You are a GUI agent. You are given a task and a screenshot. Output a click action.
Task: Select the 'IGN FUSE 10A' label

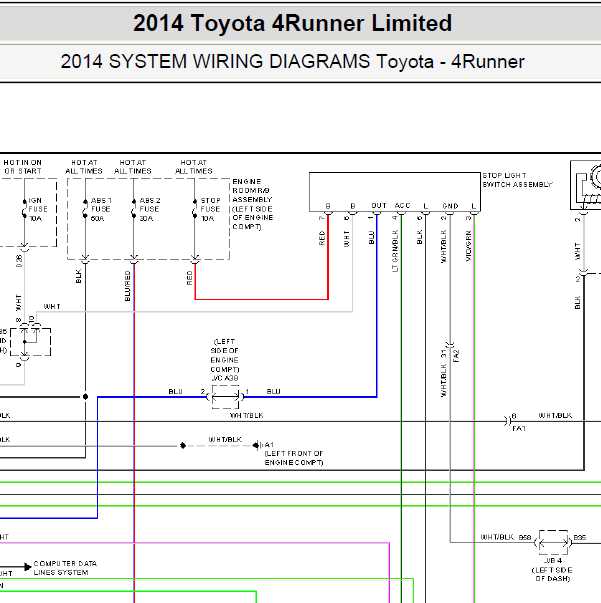pos(38,210)
